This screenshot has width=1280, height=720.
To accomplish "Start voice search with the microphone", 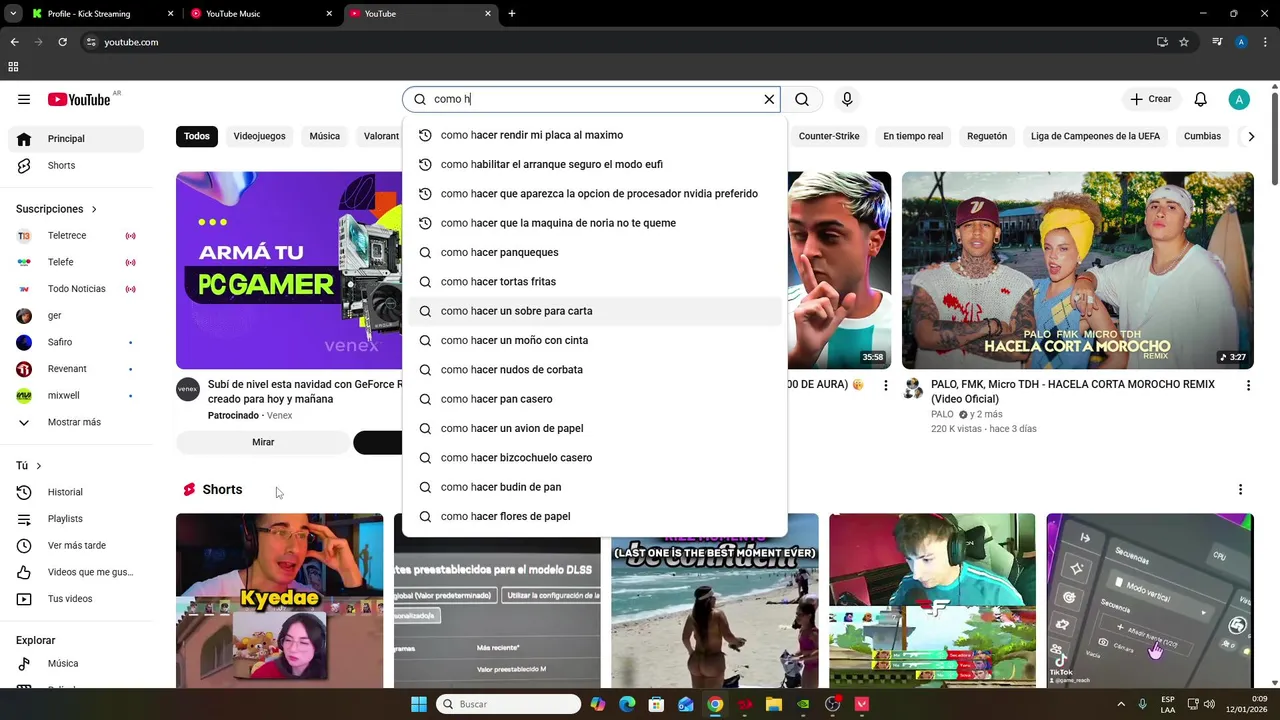I will tap(847, 99).
